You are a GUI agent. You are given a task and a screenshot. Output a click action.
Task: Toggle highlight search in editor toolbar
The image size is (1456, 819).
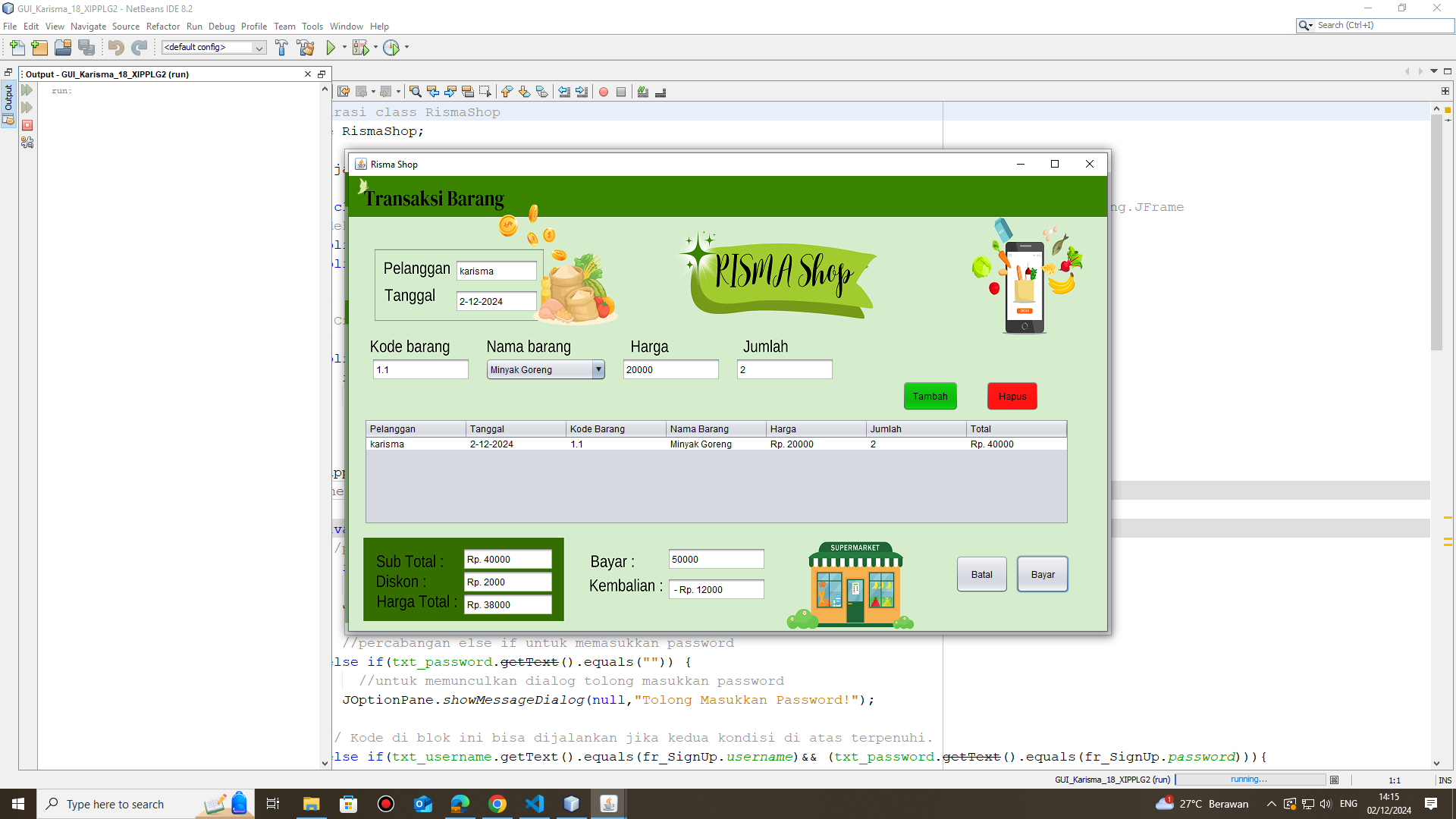(x=468, y=92)
